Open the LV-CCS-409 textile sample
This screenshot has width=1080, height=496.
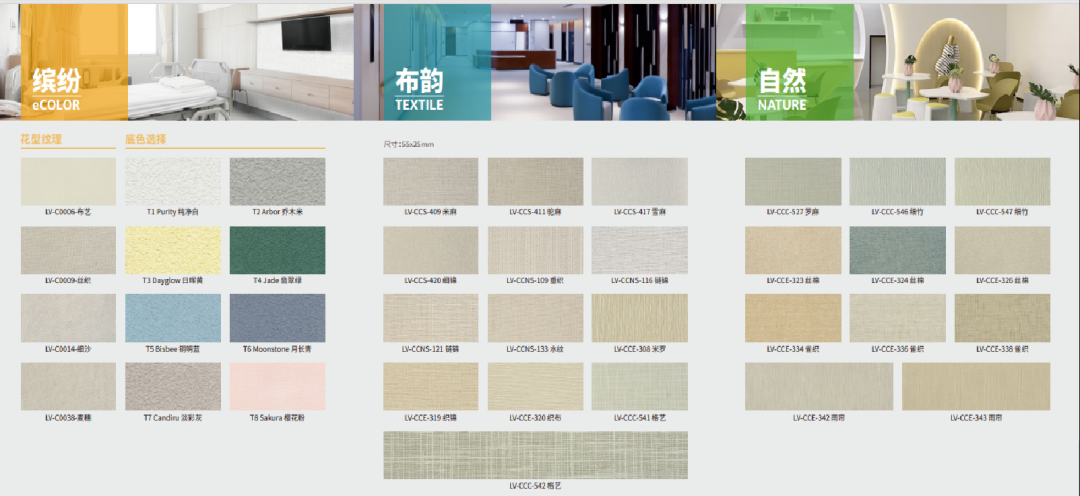click(x=430, y=182)
